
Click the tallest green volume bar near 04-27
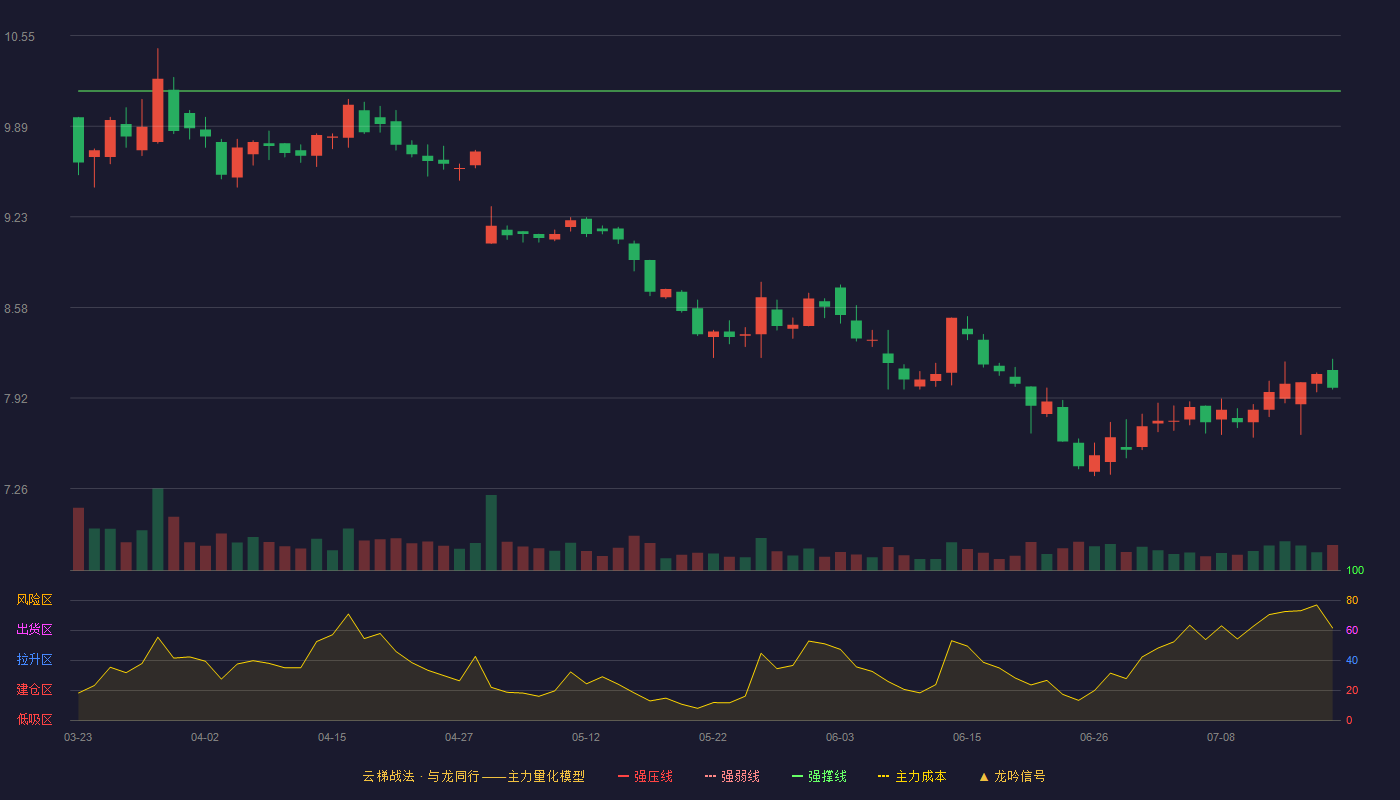(x=491, y=533)
